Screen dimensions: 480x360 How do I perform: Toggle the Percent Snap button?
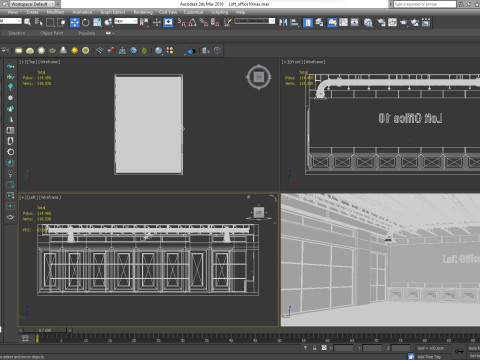[x=204, y=22]
